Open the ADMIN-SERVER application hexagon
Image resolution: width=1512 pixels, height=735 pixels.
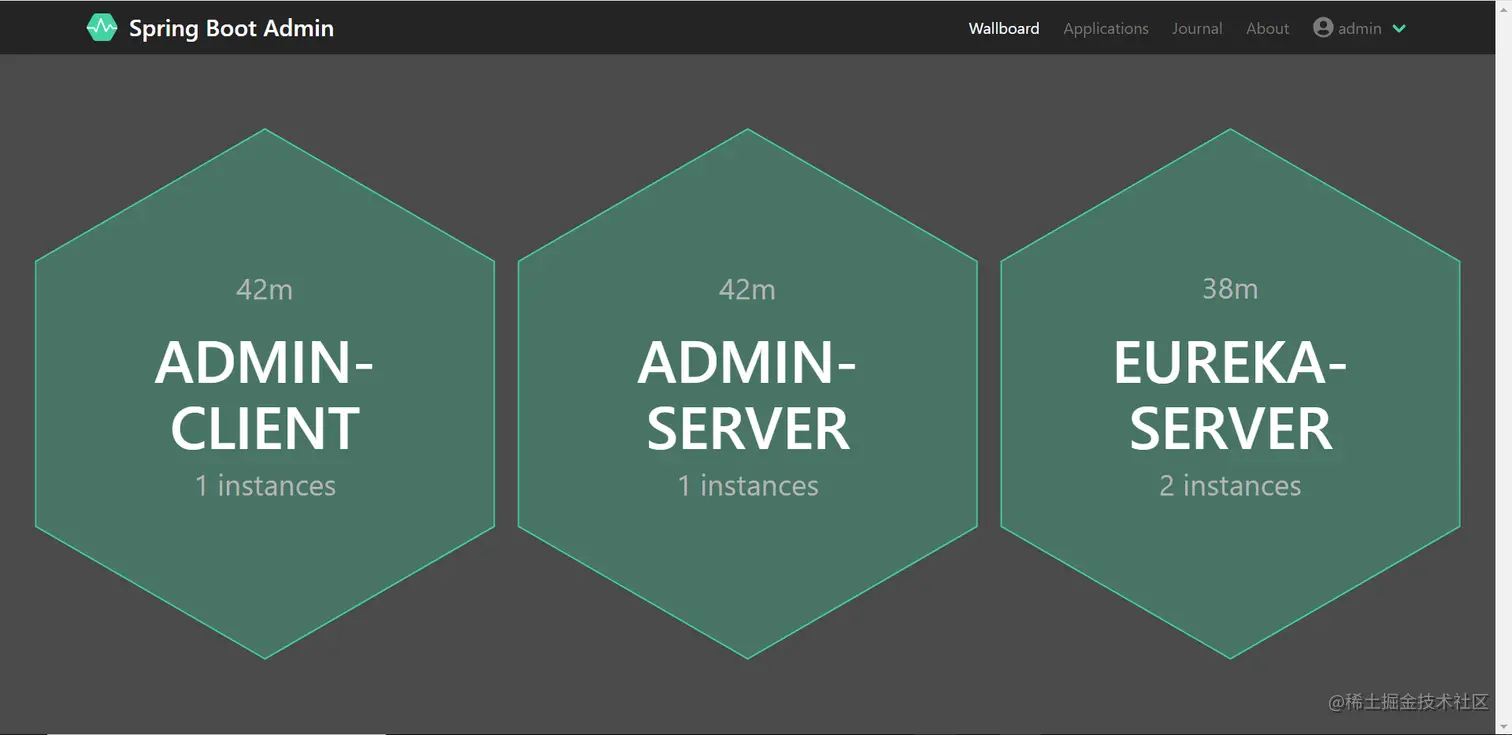[x=747, y=394]
